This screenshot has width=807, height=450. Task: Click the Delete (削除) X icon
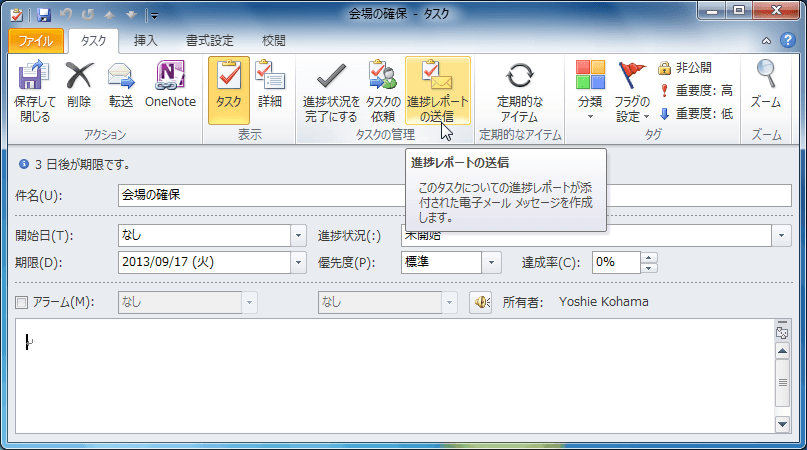[79, 76]
